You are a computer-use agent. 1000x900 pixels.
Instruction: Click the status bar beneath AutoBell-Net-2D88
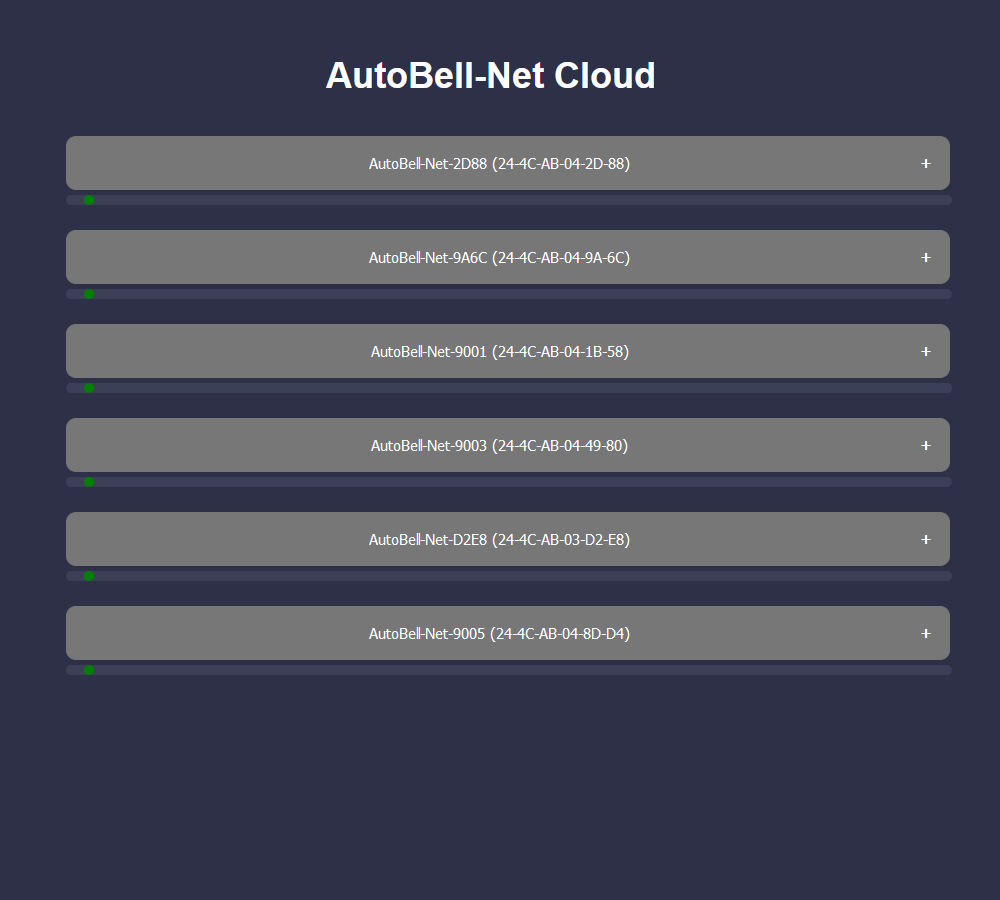[509, 200]
